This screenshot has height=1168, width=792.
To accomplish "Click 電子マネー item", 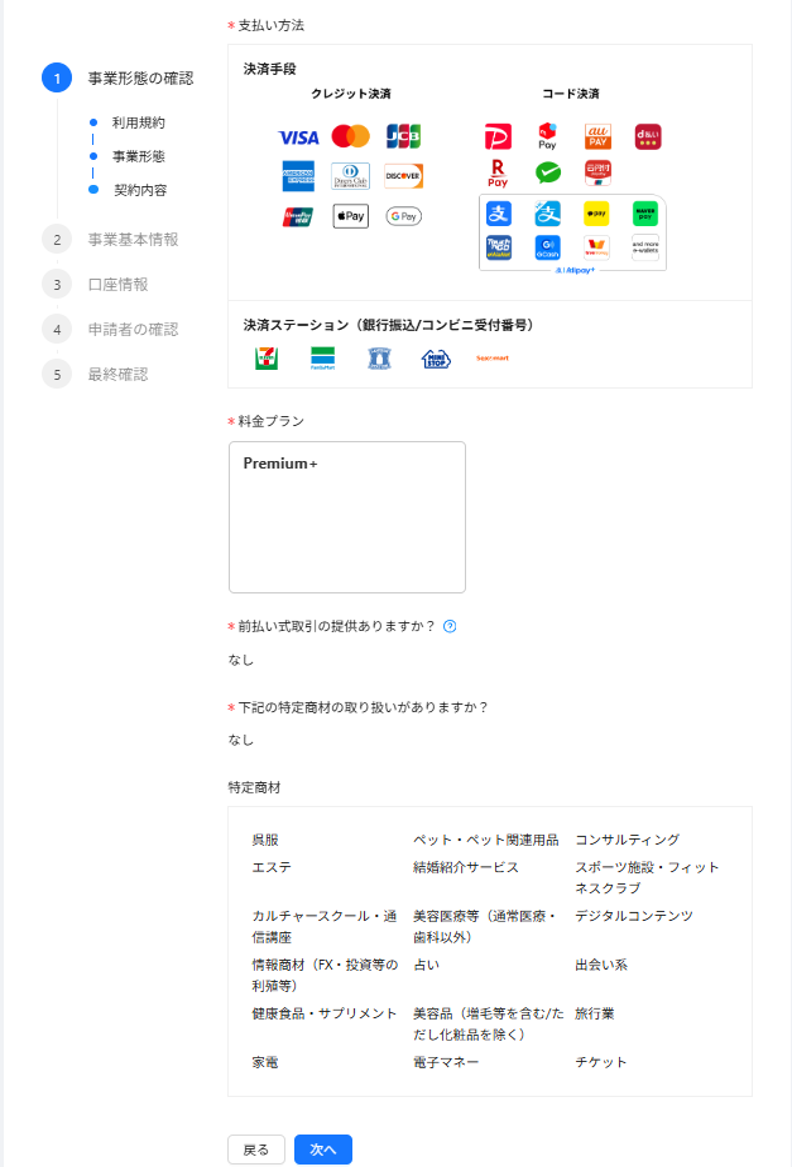I will 446,1062.
